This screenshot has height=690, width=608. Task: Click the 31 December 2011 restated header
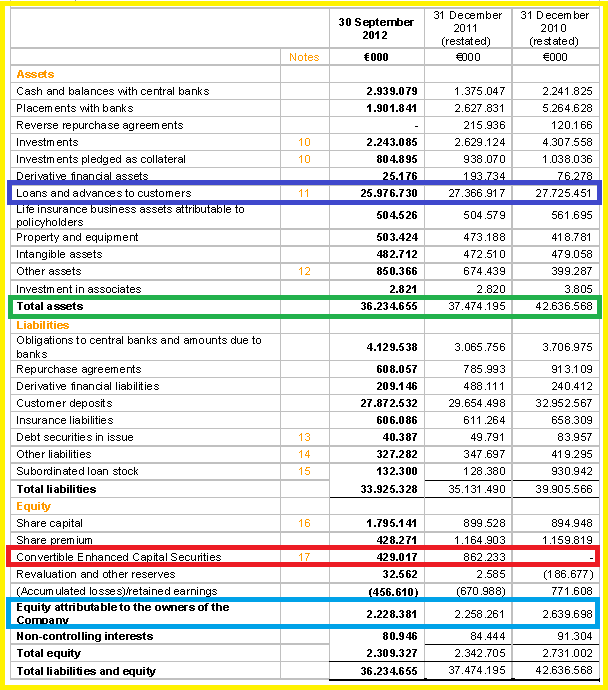[467, 28]
